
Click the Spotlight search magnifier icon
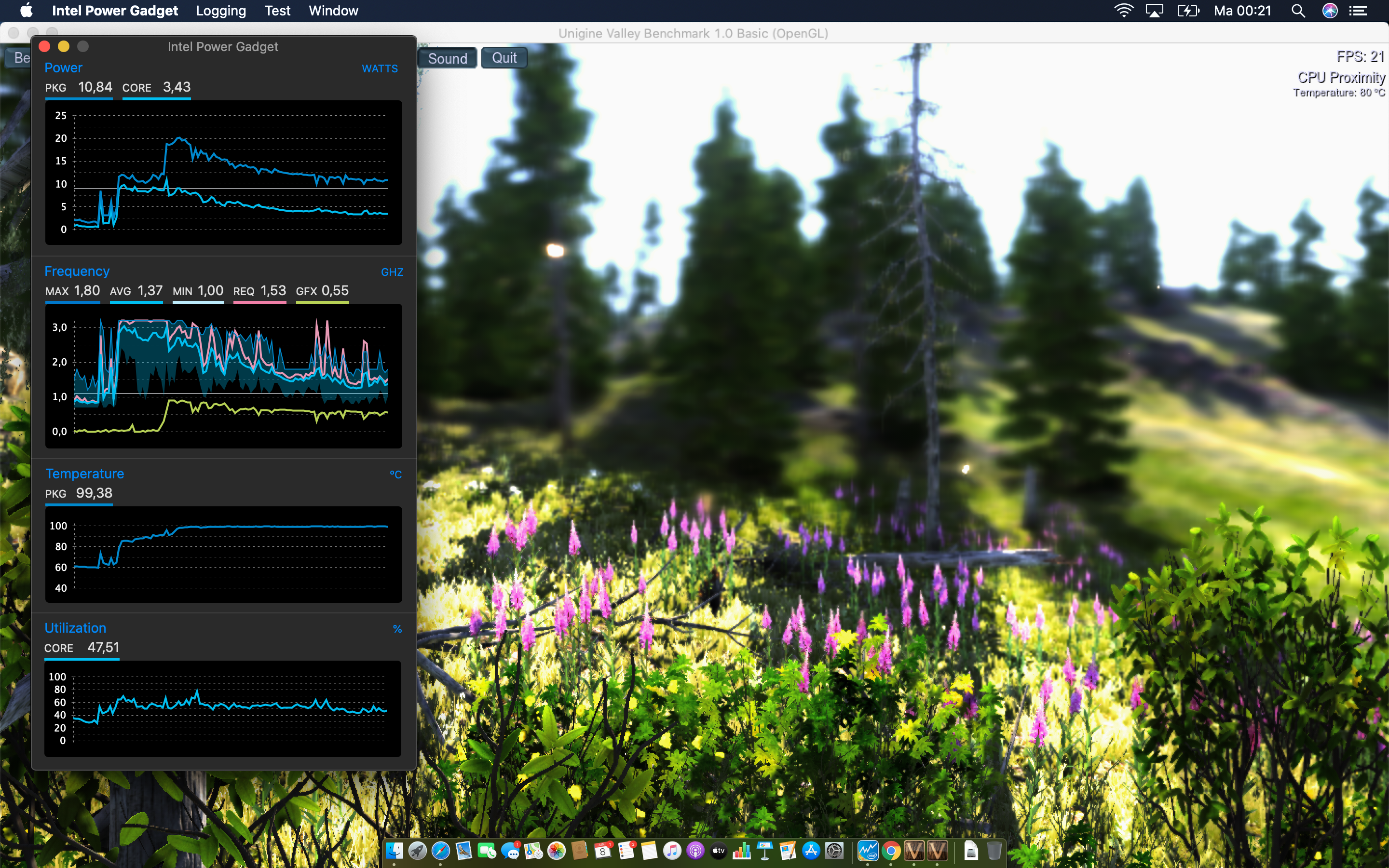tap(1298, 11)
